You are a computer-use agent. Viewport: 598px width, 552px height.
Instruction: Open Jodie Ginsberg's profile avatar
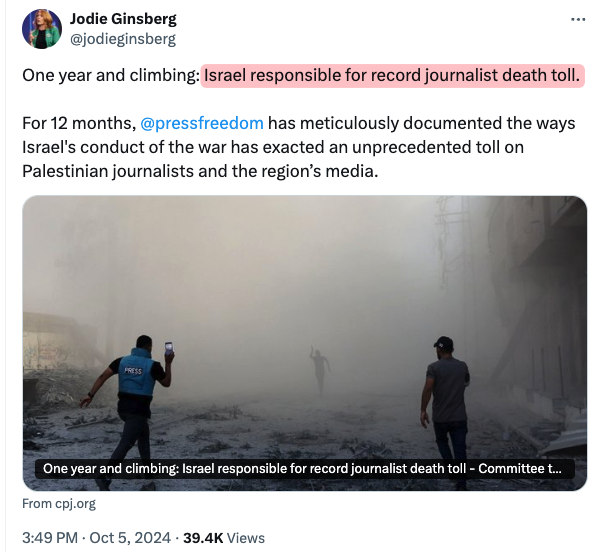click(x=42, y=29)
